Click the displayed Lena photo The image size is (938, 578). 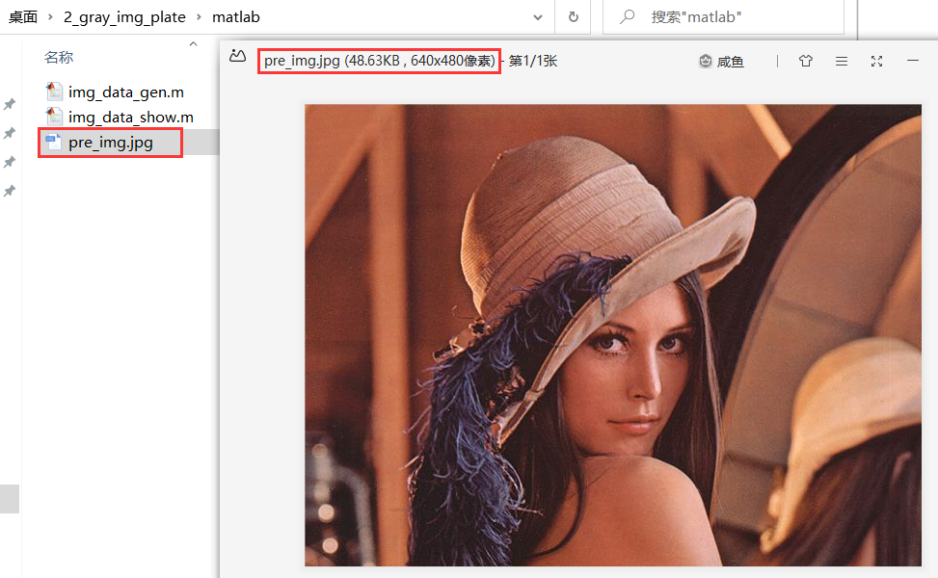pyautogui.click(x=612, y=335)
